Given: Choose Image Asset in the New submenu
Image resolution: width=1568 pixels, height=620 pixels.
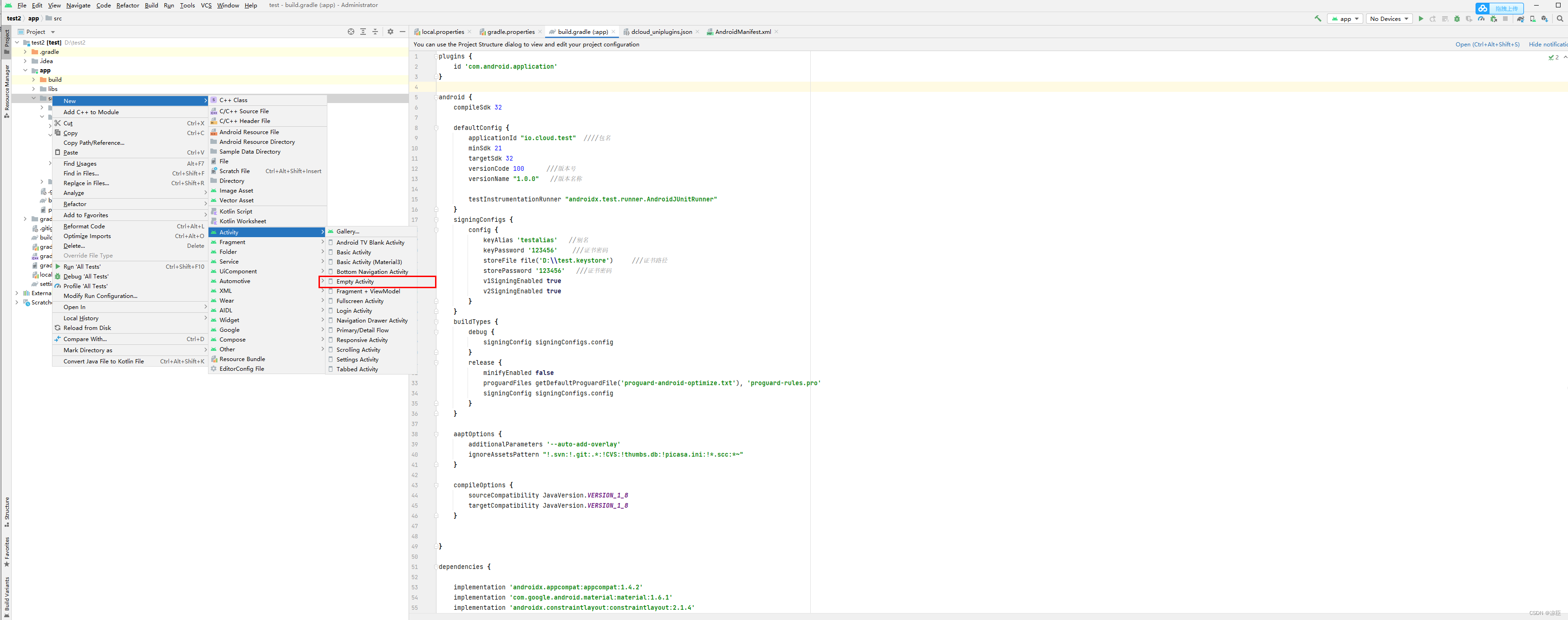Looking at the screenshot, I should (x=268, y=190).
